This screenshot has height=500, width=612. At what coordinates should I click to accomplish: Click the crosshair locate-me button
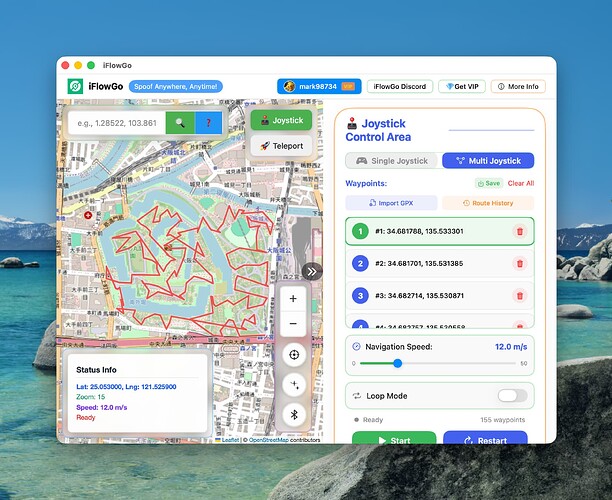(294, 354)
